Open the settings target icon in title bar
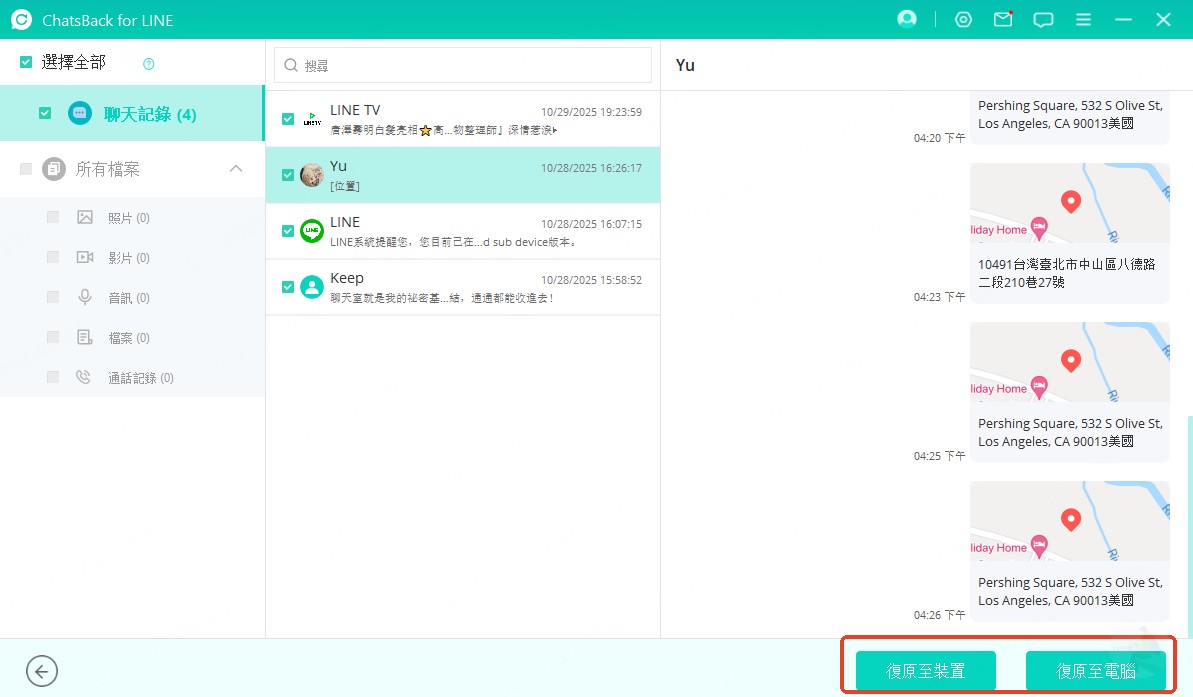This screenshot has height=697, width=1193. point(963,20)
